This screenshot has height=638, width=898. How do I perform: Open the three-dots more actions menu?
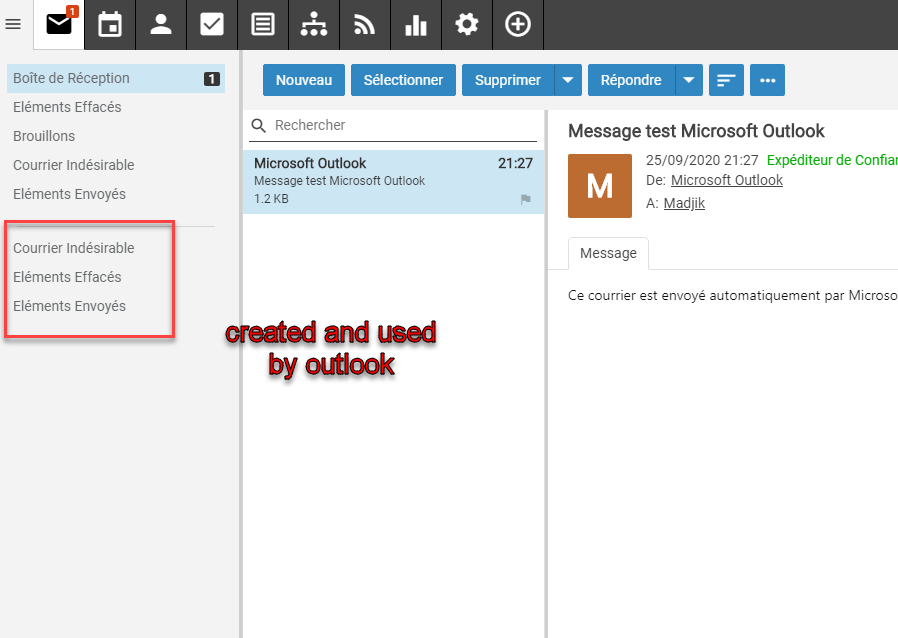pos(768,80)
